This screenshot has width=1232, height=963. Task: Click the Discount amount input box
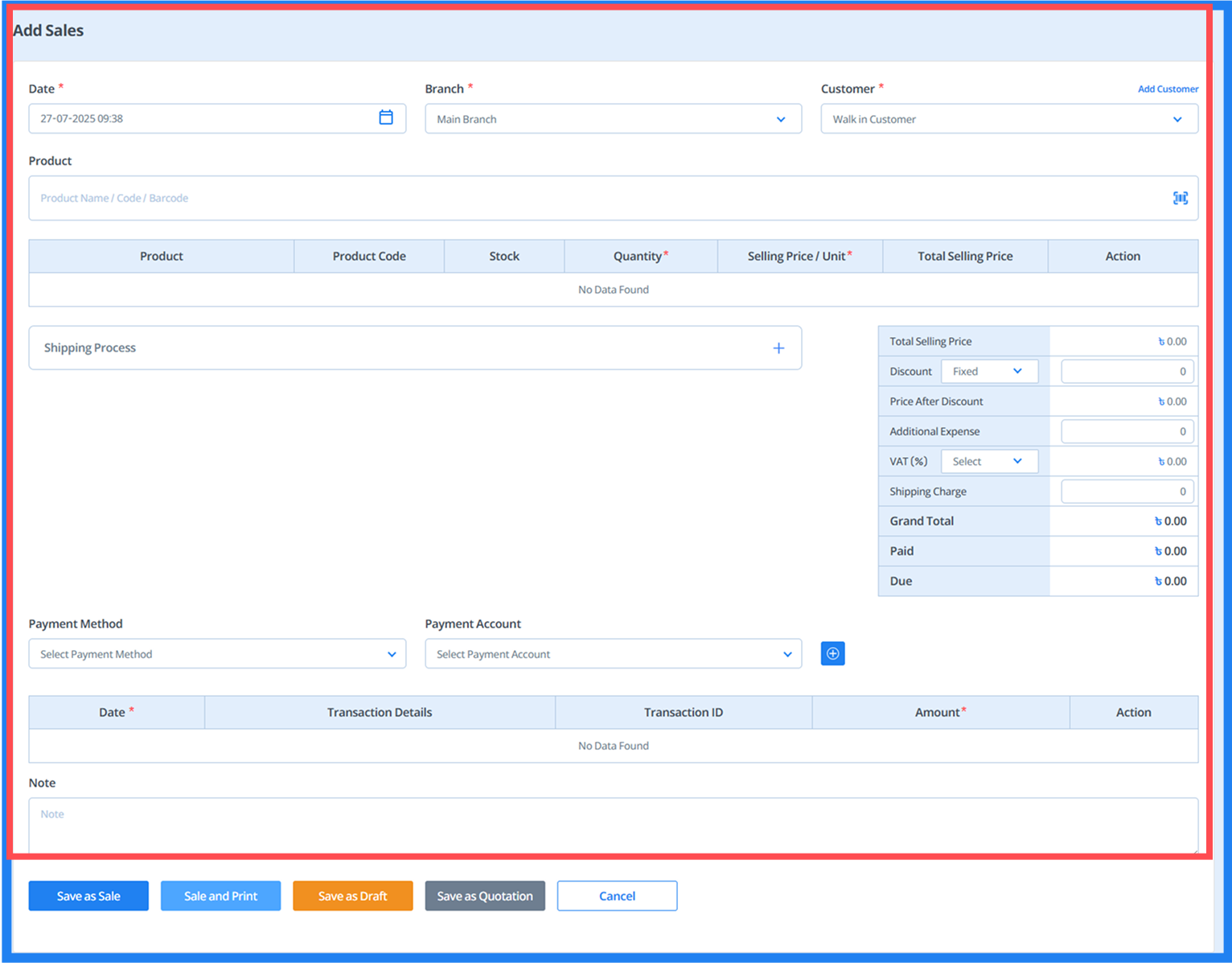click(x=1126, y=371)
